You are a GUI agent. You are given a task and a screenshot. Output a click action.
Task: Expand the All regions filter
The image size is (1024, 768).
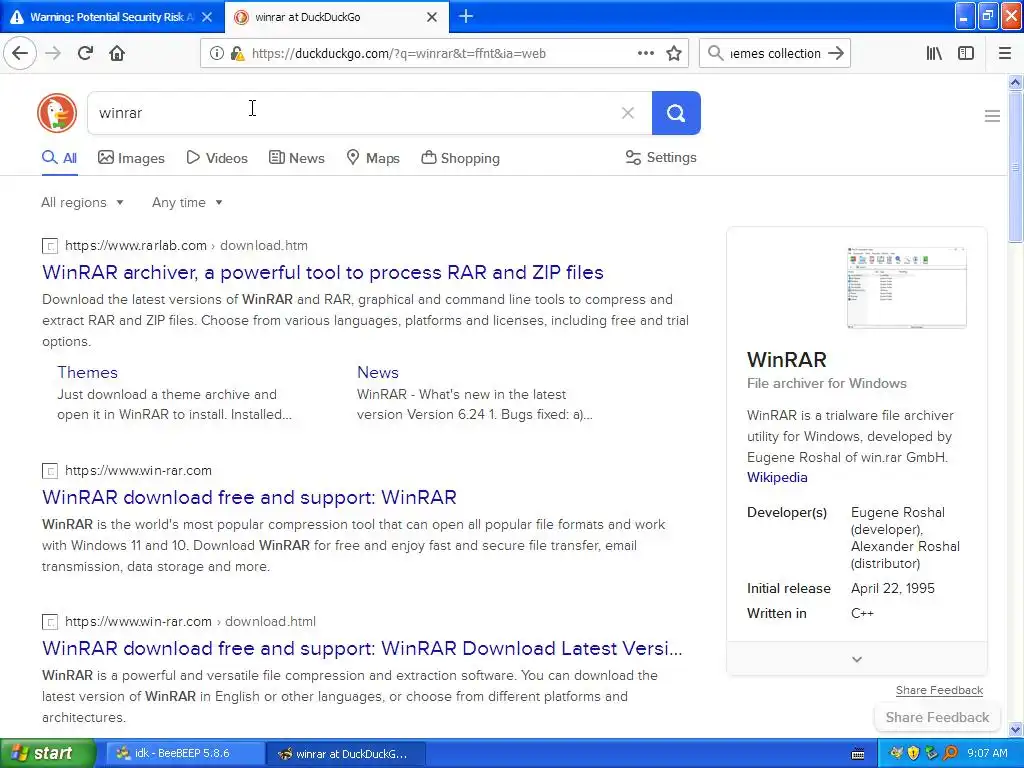click(82, 202)
